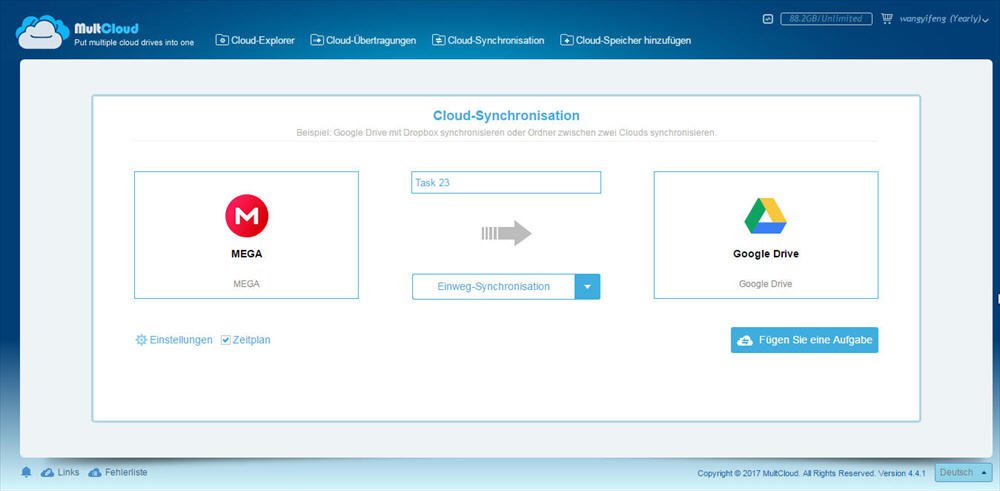
Task: Toggle the Zeitplan checkbox
Action: click(226, 340)
